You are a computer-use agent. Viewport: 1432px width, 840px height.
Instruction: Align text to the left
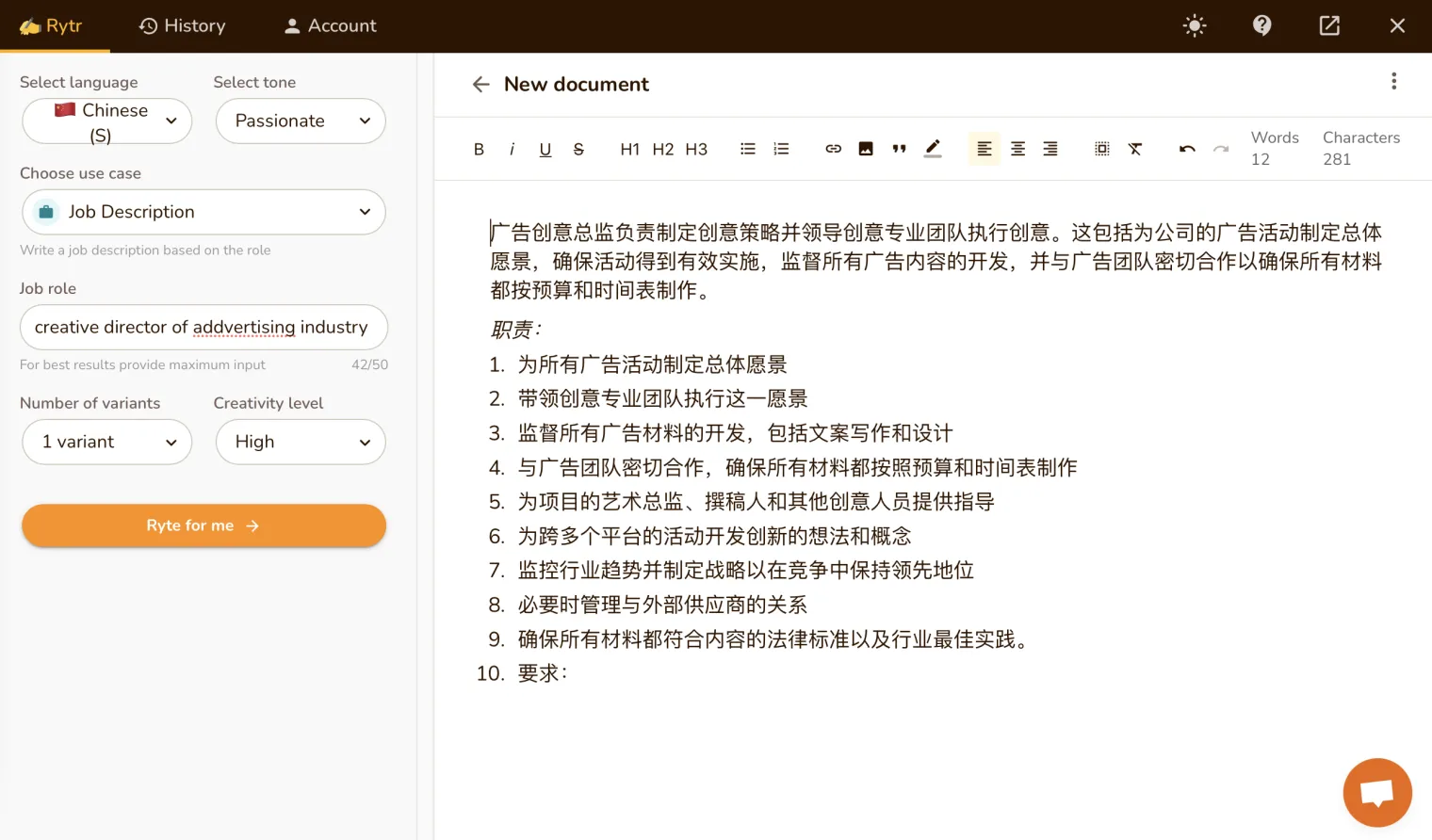984,149
